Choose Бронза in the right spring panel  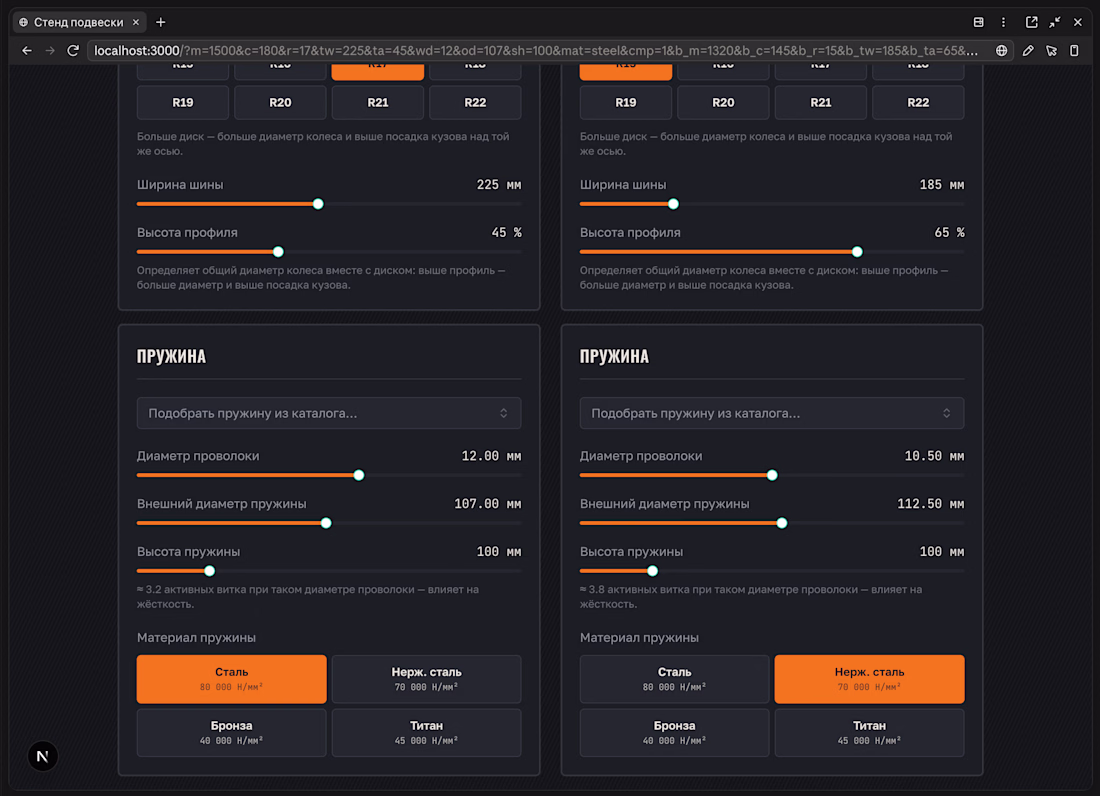click(x=674, y=733)
